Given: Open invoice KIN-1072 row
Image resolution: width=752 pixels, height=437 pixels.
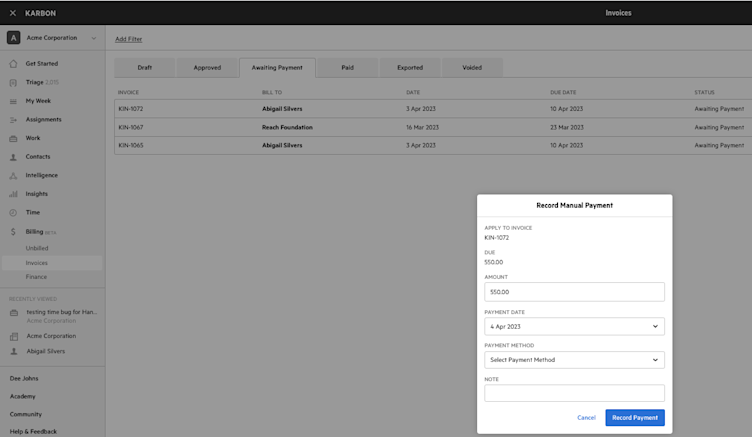Looking at the screenshot, I should 433,109.
